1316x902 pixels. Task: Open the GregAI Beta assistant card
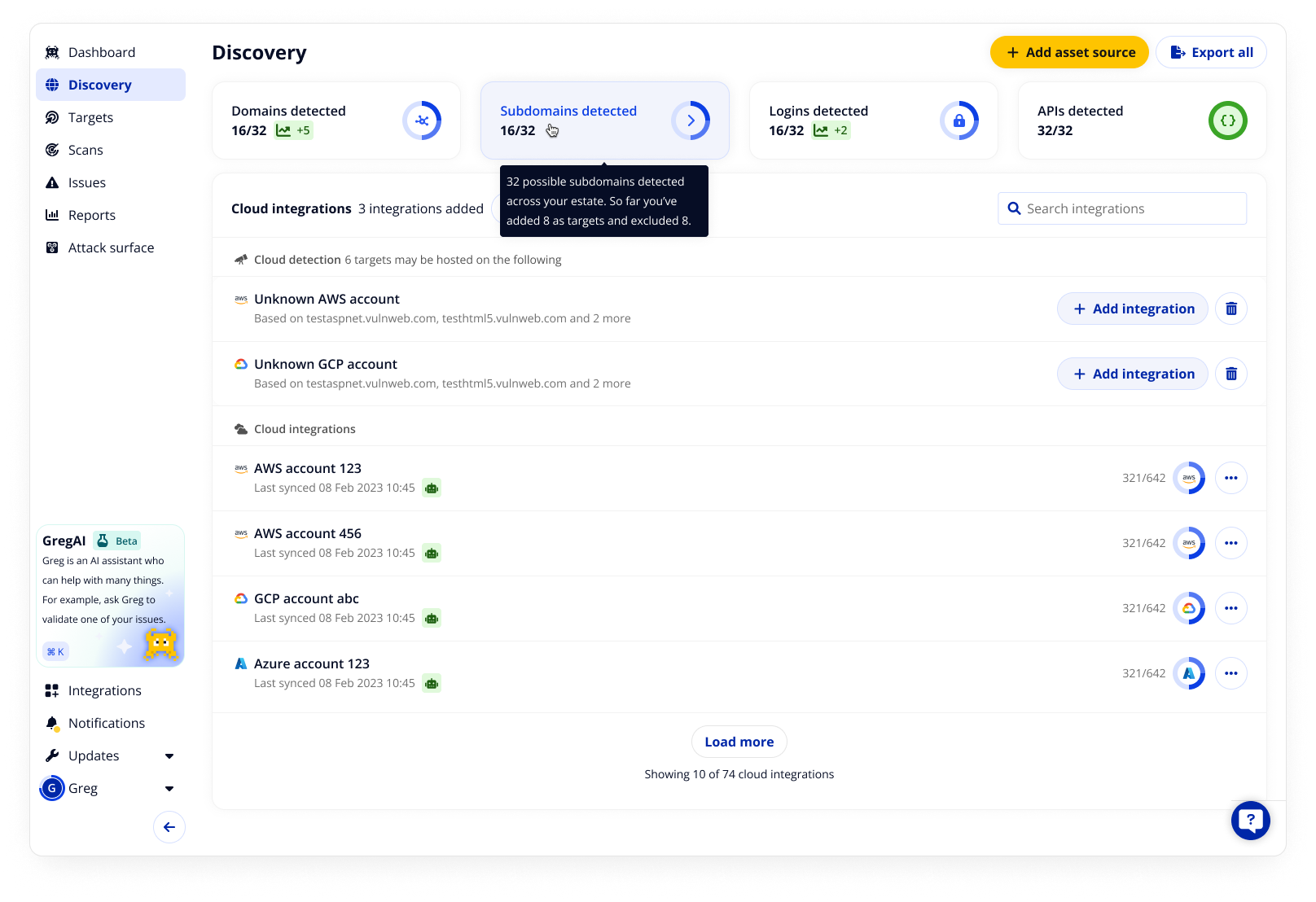110,595
